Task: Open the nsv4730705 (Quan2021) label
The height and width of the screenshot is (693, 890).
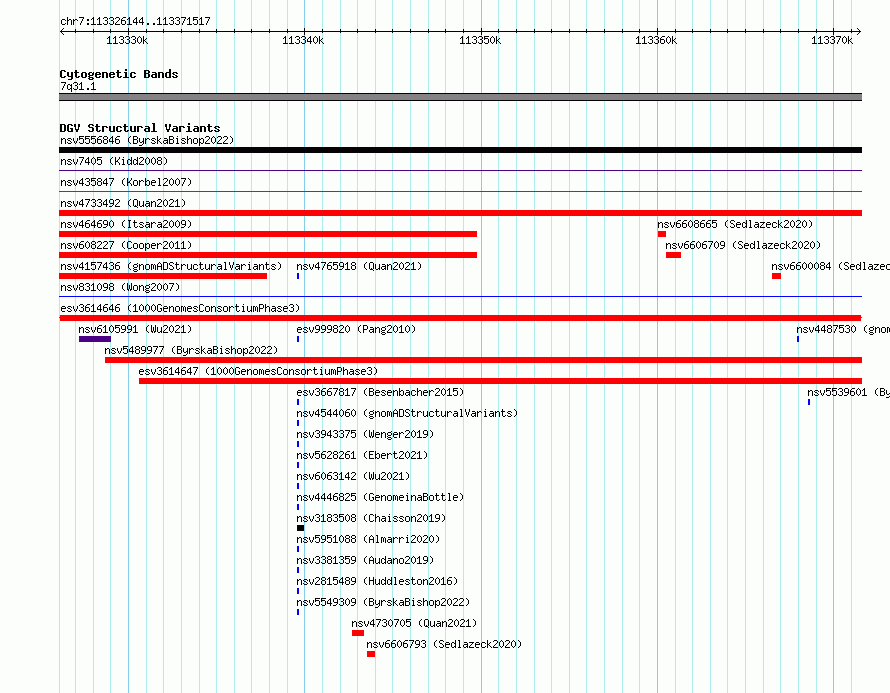Action: (414, 623)
